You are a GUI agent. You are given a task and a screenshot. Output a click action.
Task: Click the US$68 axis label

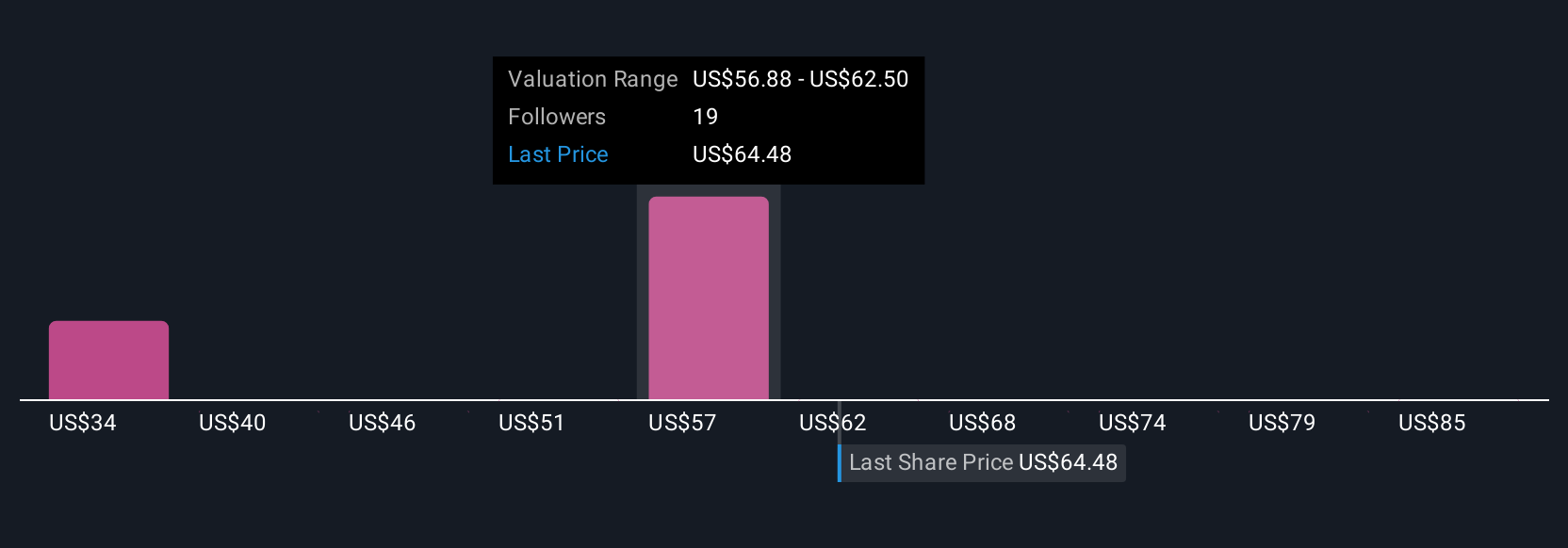point(982,423)
